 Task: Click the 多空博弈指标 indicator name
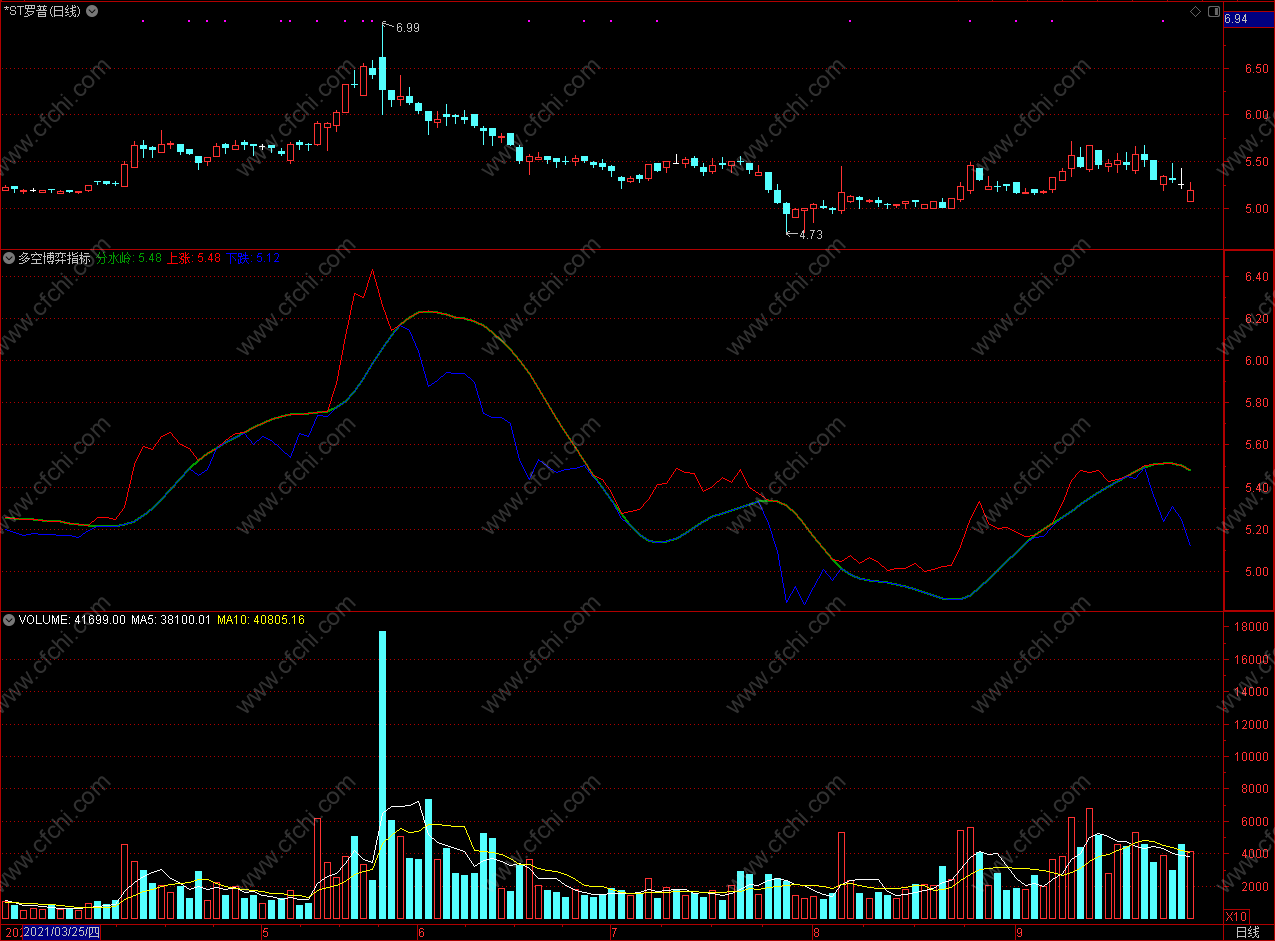click(55, 258)
